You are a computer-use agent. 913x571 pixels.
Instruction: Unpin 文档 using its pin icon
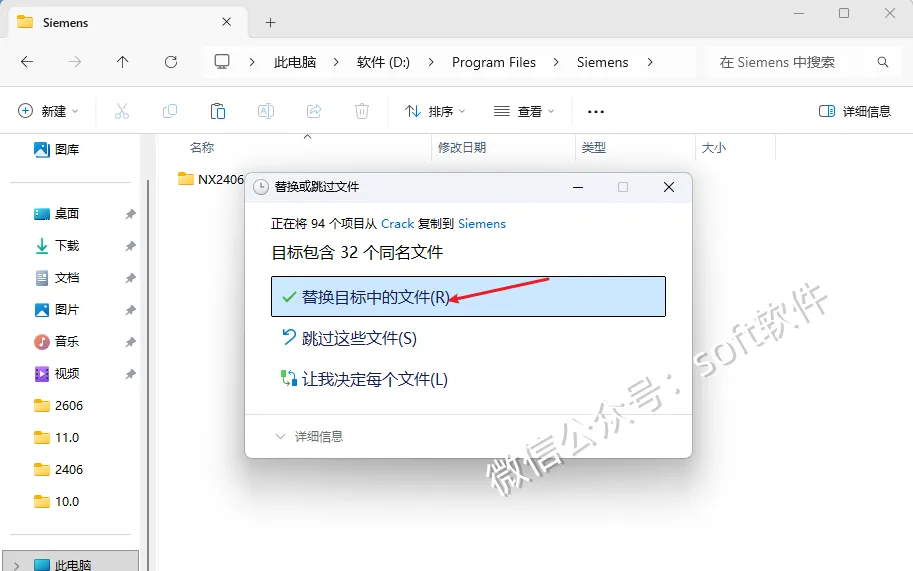click(130, 278)
